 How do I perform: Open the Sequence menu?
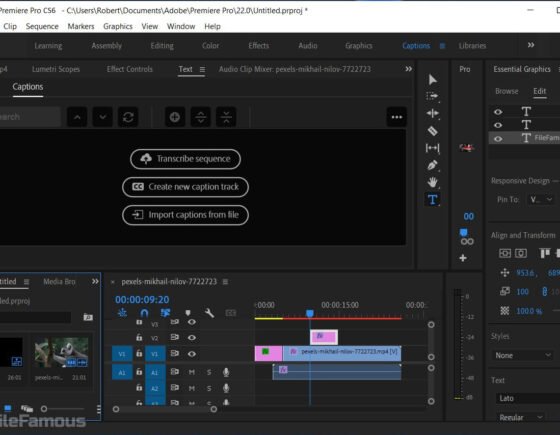coord(42,26)
